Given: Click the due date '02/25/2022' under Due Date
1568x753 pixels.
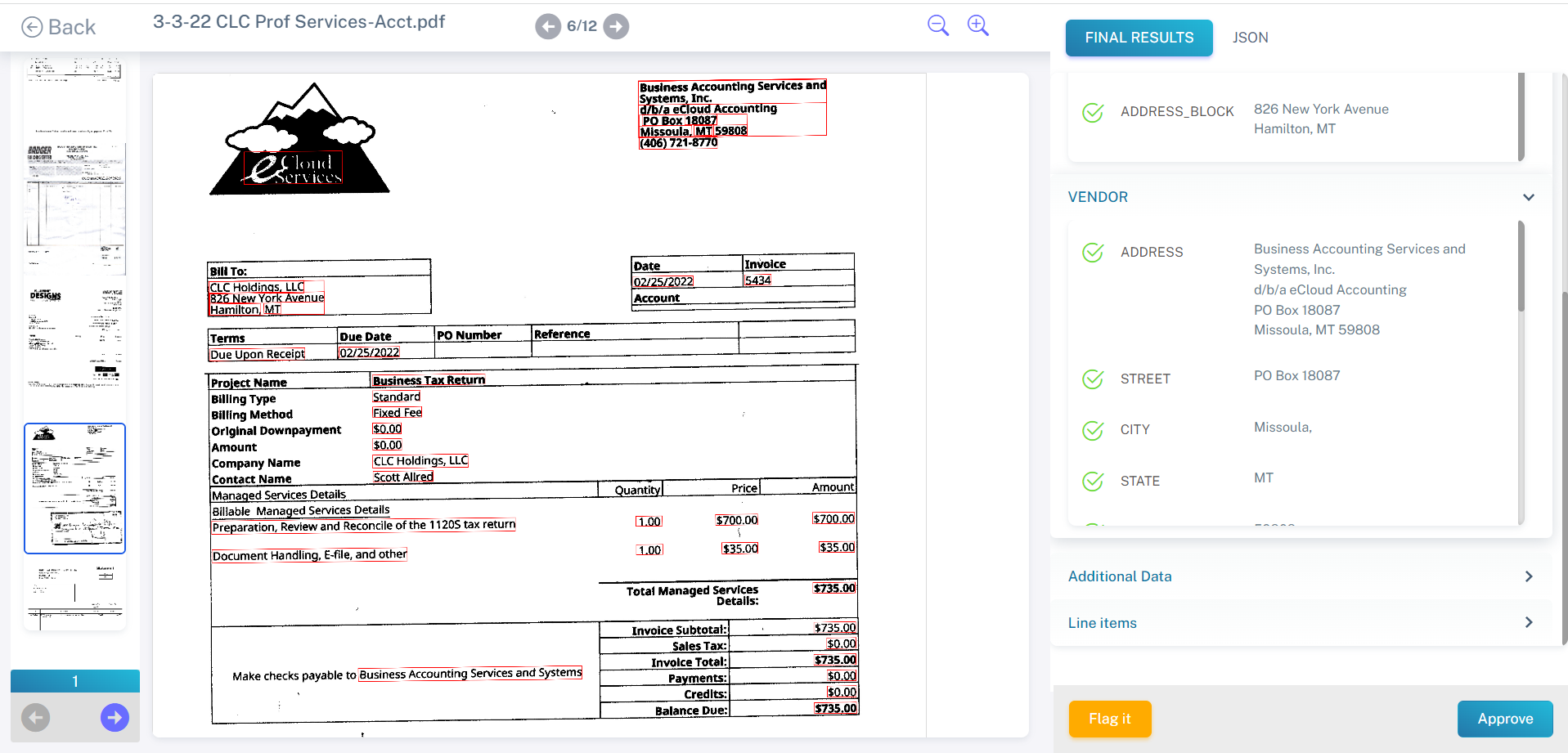Looking at the screenshot, I should tap(370, 353).
